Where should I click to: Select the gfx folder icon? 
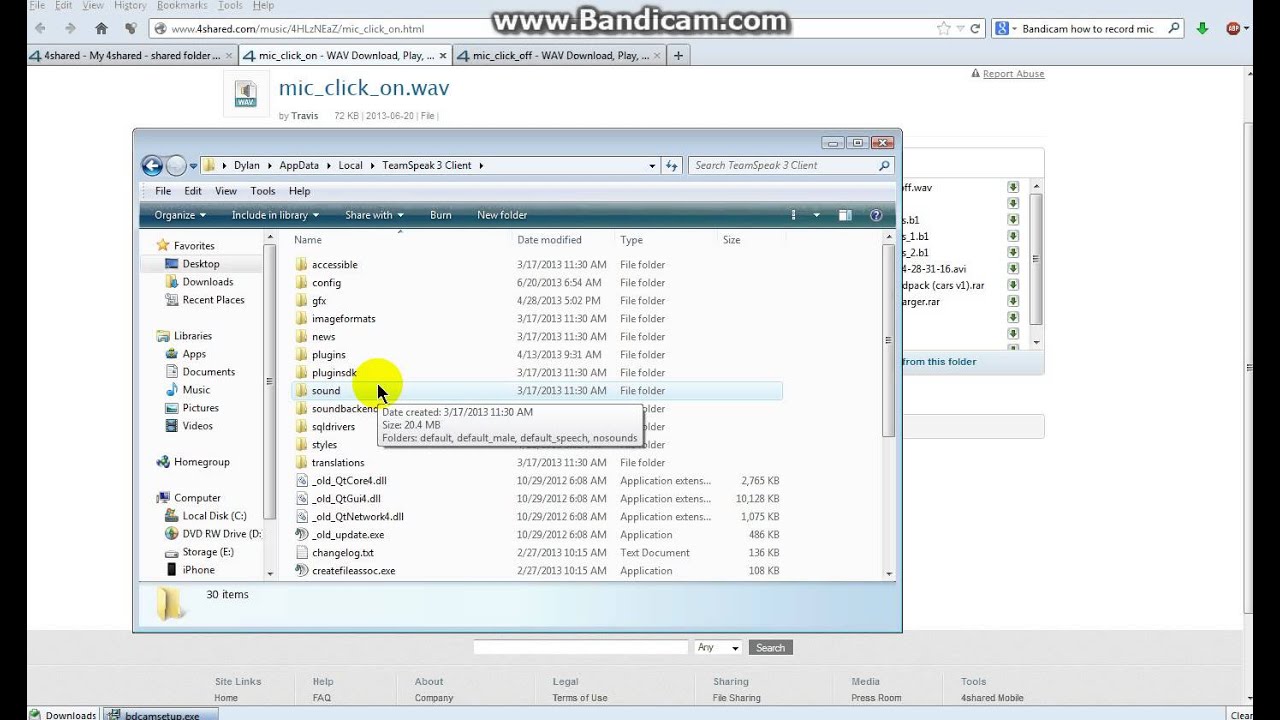coord(302,301)
